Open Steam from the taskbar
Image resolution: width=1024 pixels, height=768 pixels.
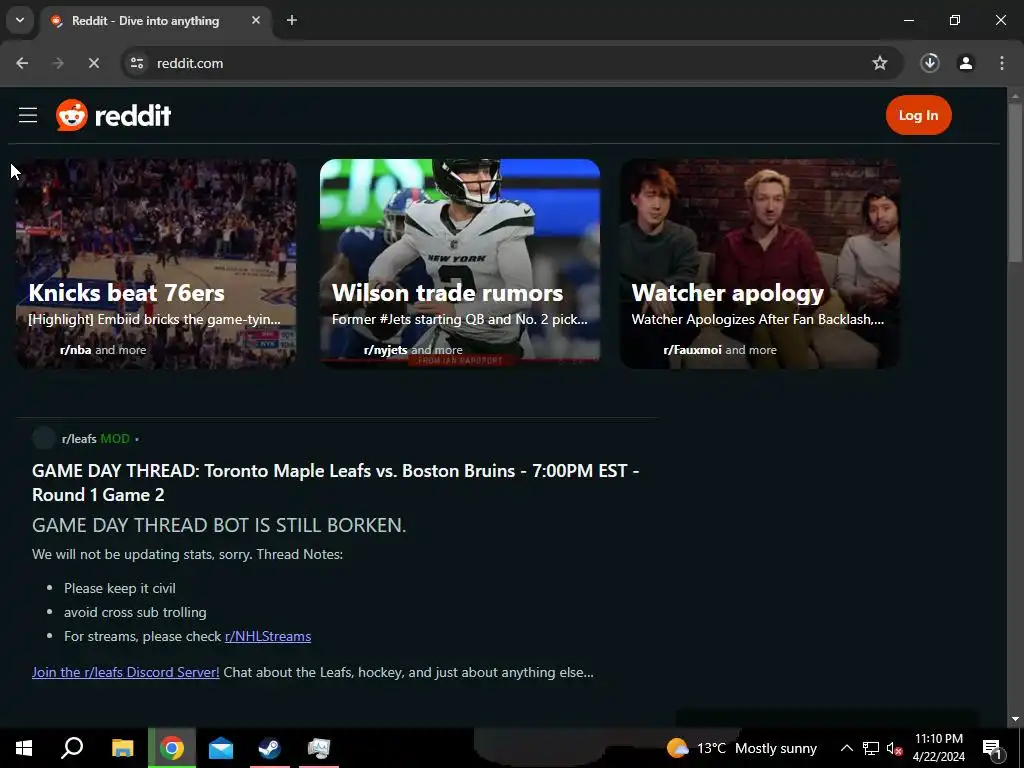tap(270, 748)
